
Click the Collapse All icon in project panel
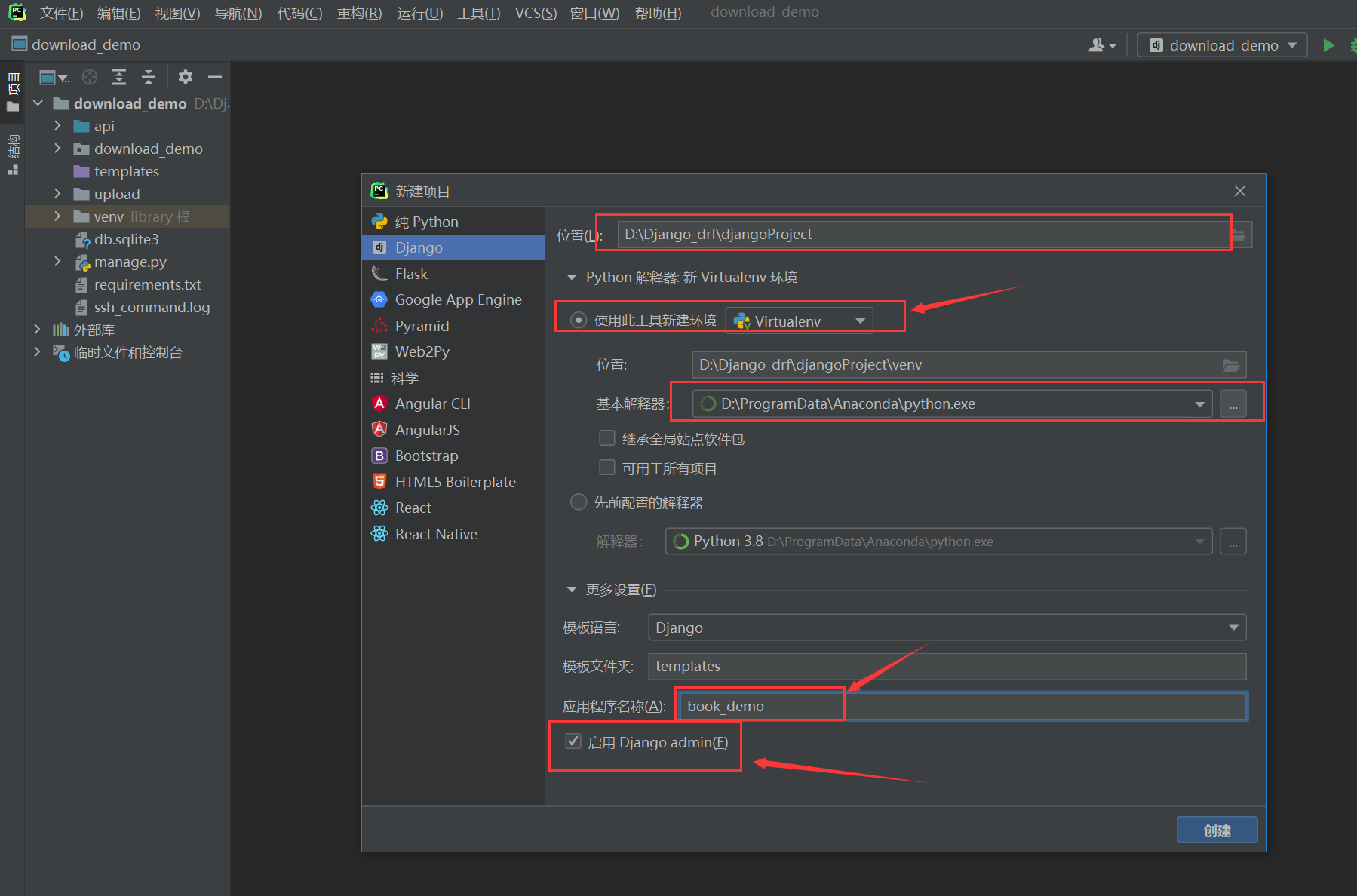point(149,77)
